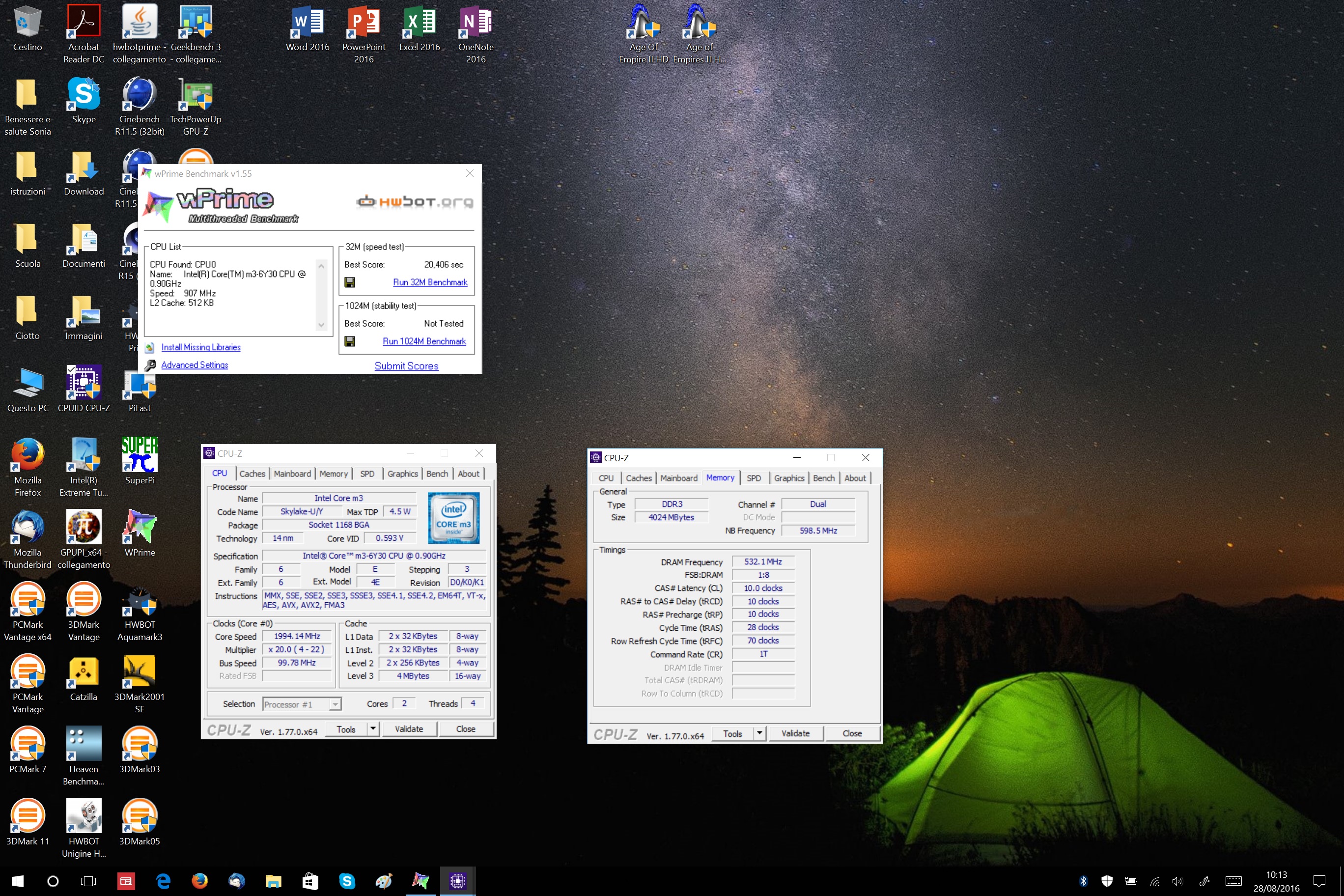Open About tab in left CPU-Z window
This screenshot has height=896, width=1344.
pyautogui.click(x=469, y=474)
